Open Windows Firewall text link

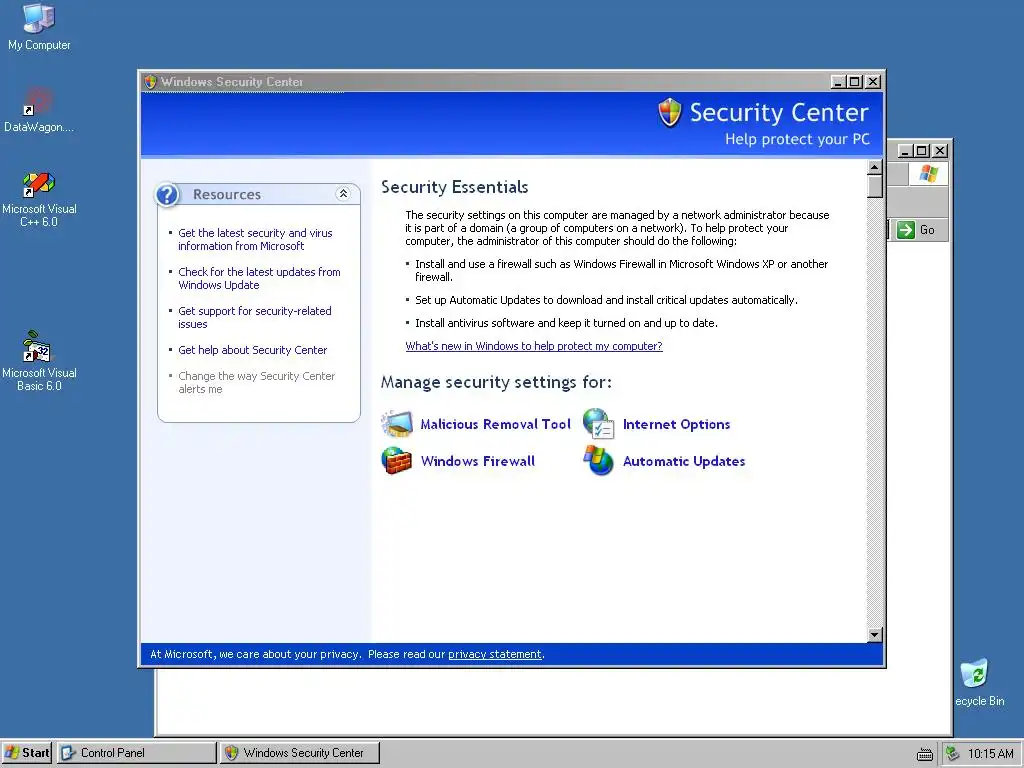(477, 461)
